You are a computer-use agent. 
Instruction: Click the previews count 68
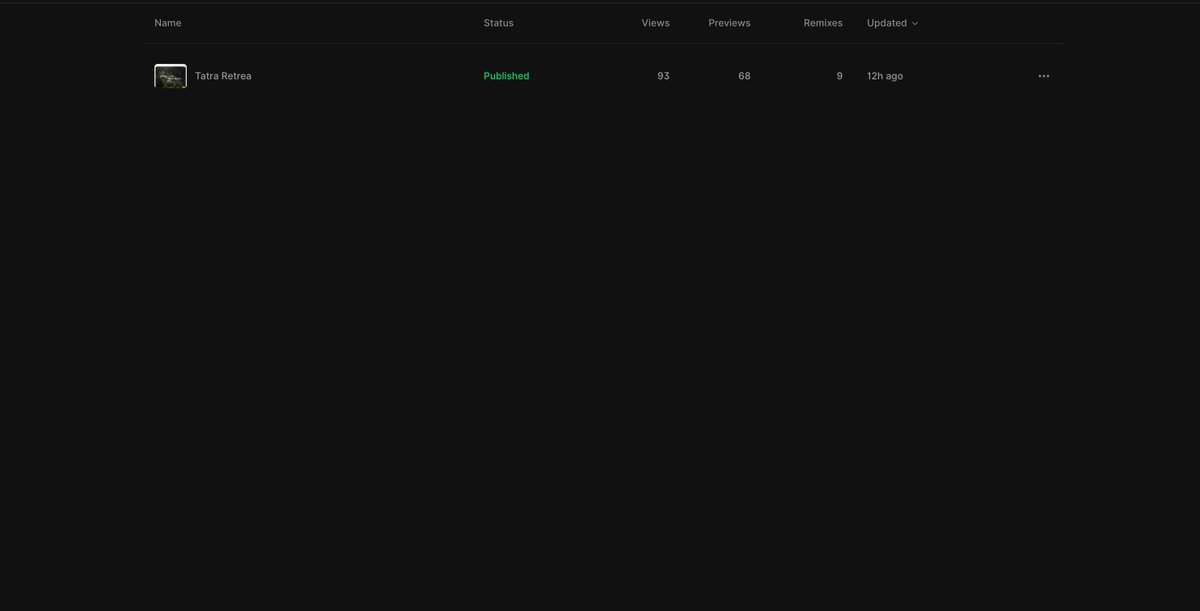click(x=744, y=76)
